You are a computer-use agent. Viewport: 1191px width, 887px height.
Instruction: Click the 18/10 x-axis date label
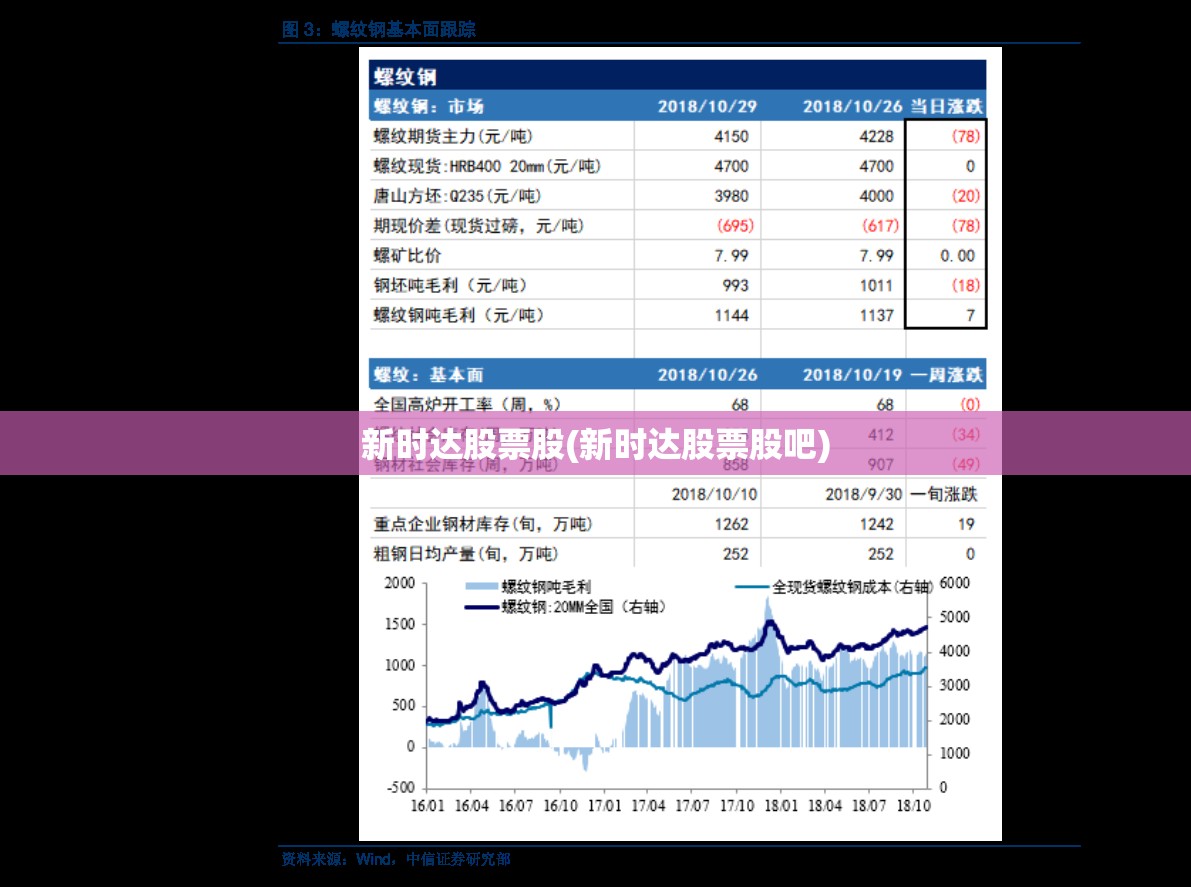point(913,806)
